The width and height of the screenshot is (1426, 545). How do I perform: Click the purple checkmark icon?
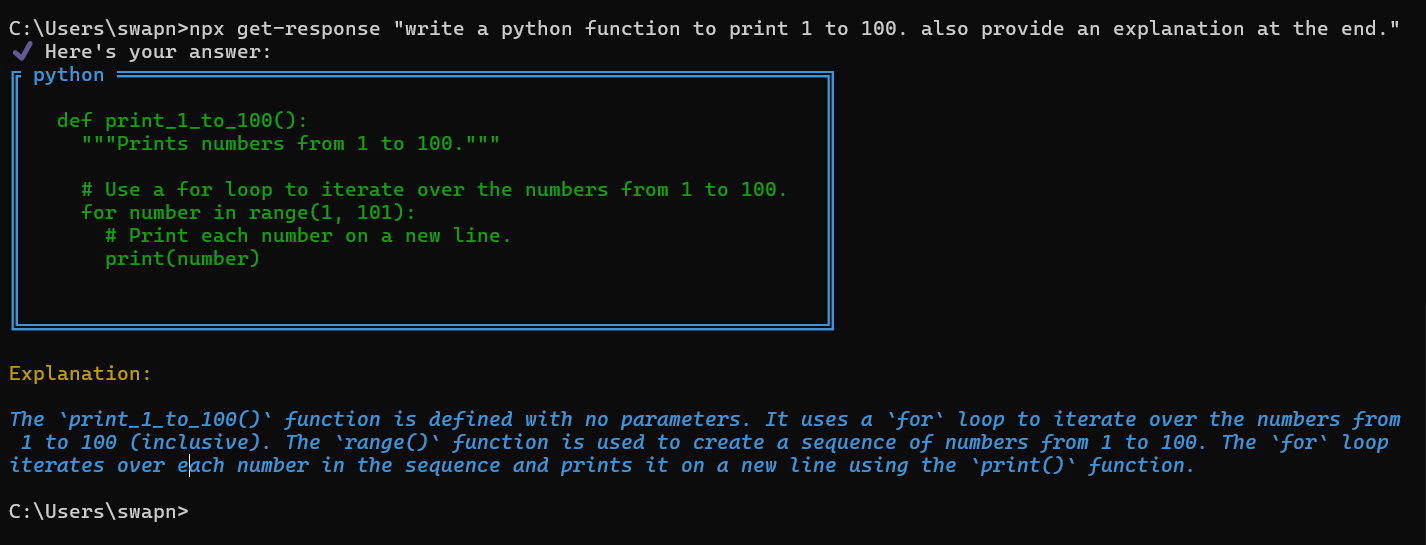(22, 51)
